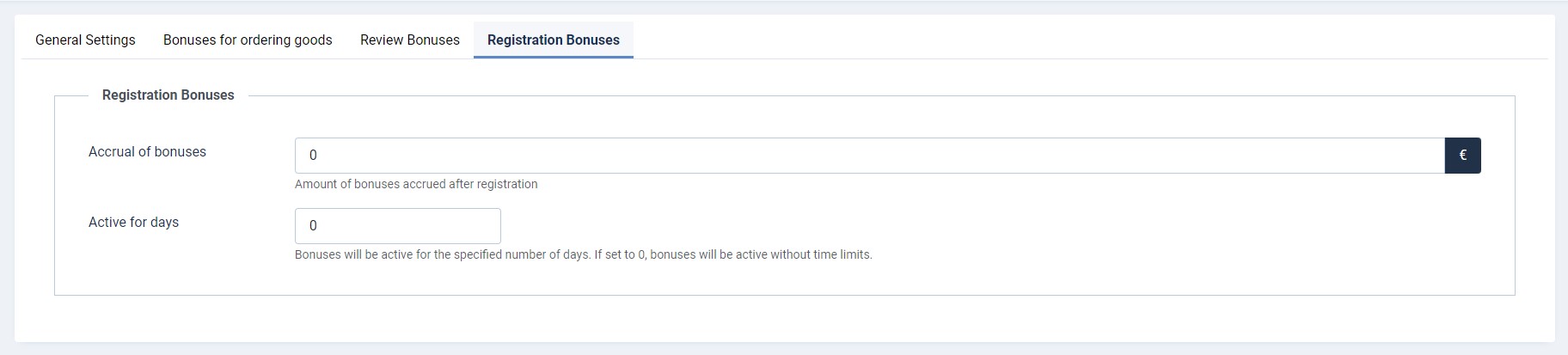Image resolution: width=1568 pixels, height=355 pixels.
Task: Click hint "Amount of bonuses accrued after registration"
Action: click(x=416, y=184)
